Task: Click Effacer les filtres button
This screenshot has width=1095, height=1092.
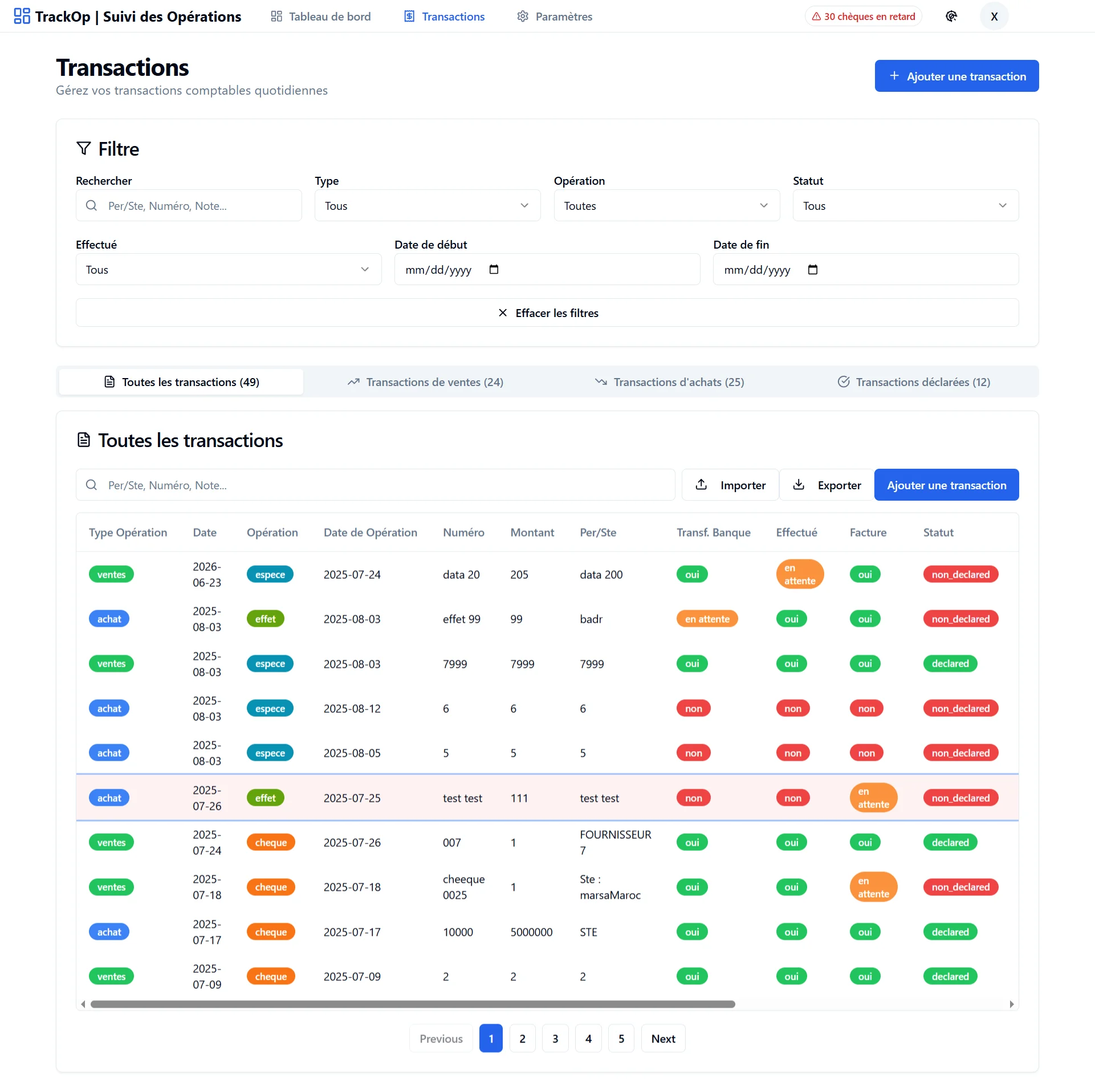Action: click(547, 313)
